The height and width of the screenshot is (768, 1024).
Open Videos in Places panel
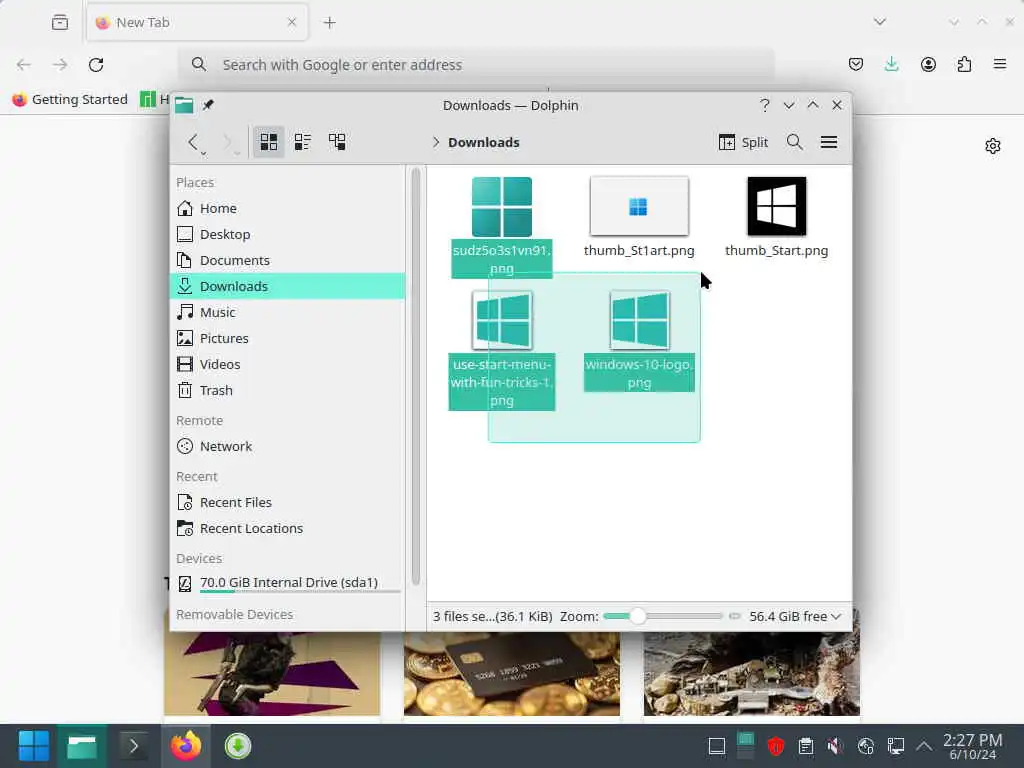(x=288, y=364)
